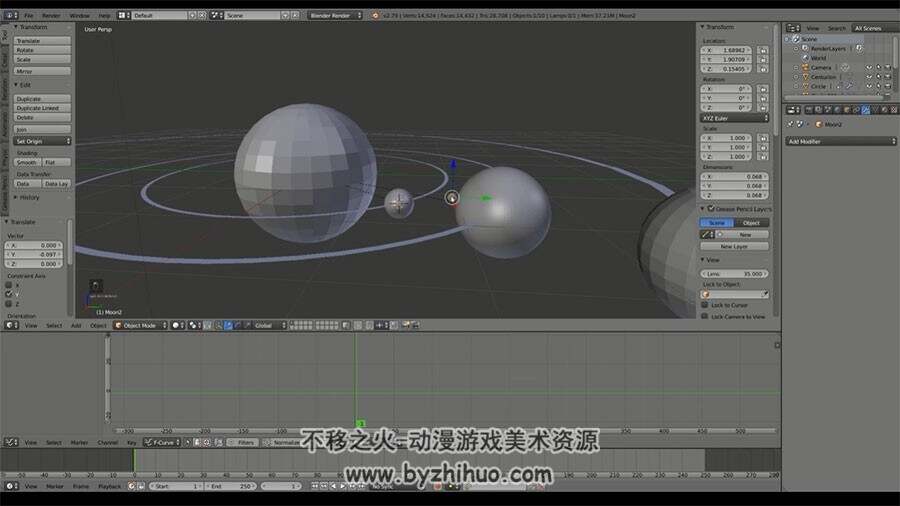
Task: Click the Scene icon in outliner
Action: click(796, 39)
